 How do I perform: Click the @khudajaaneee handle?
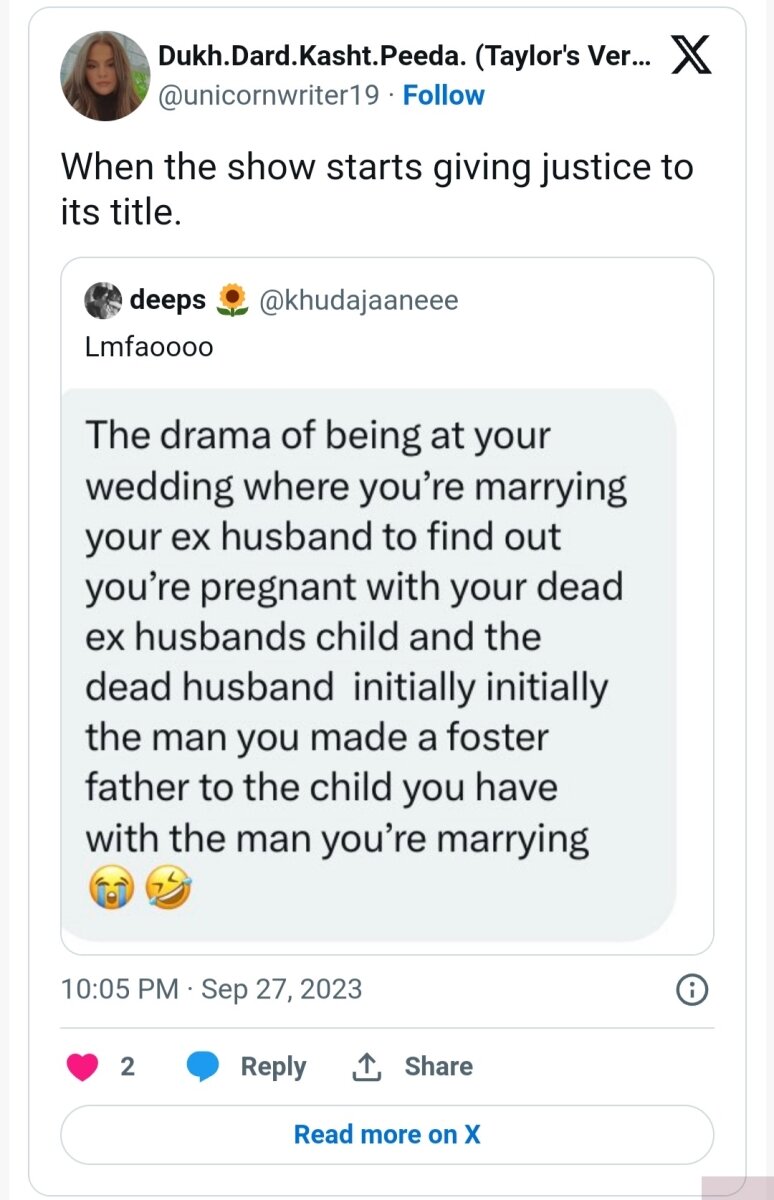tap(358, 300)
